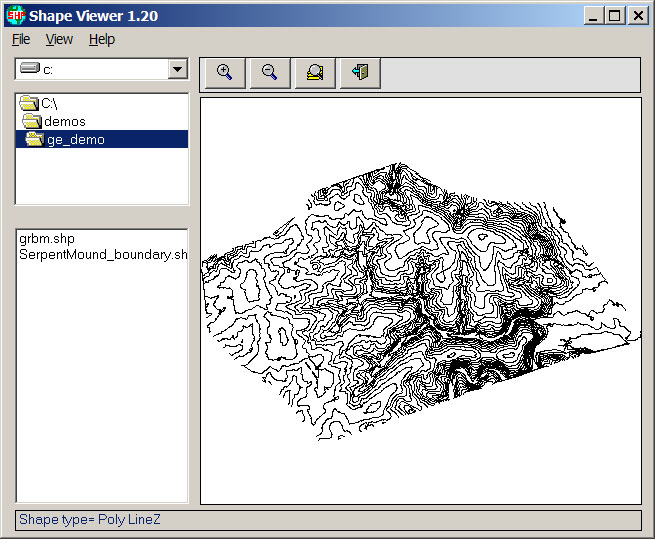Click the ge_demo open folder icon
655x539 pixels.
(x=35, y=139)
